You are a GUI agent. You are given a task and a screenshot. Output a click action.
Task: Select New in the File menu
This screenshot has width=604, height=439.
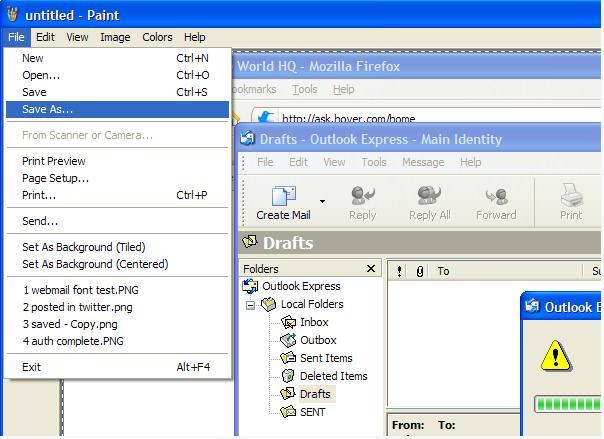pyautogui.click(x=117, y=58)
